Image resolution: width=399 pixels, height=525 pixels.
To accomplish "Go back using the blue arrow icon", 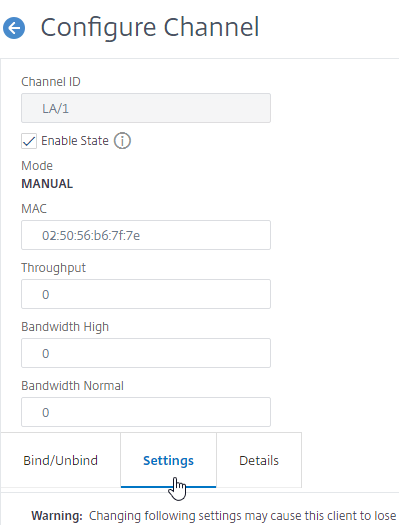I will coord(14,28).
